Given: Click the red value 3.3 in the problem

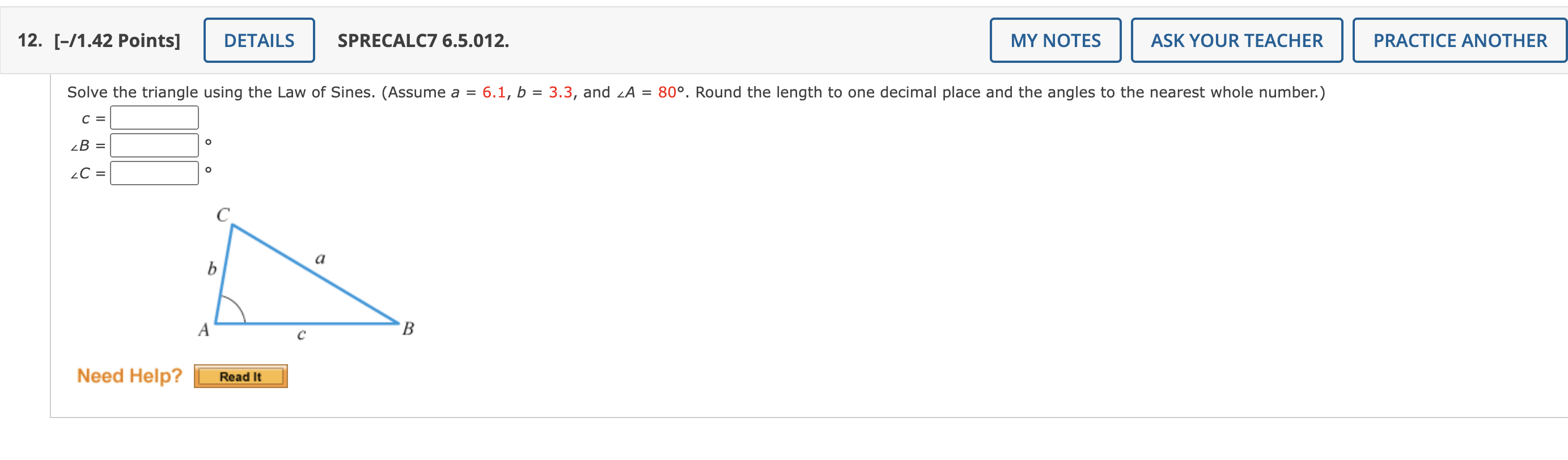Looking at the screenshot, I should [x=560, y=92].
